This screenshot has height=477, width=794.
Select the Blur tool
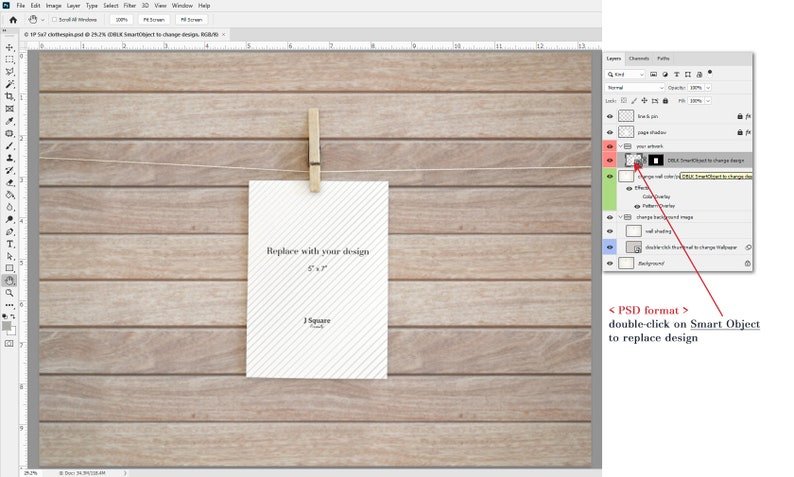coord(9,207)
